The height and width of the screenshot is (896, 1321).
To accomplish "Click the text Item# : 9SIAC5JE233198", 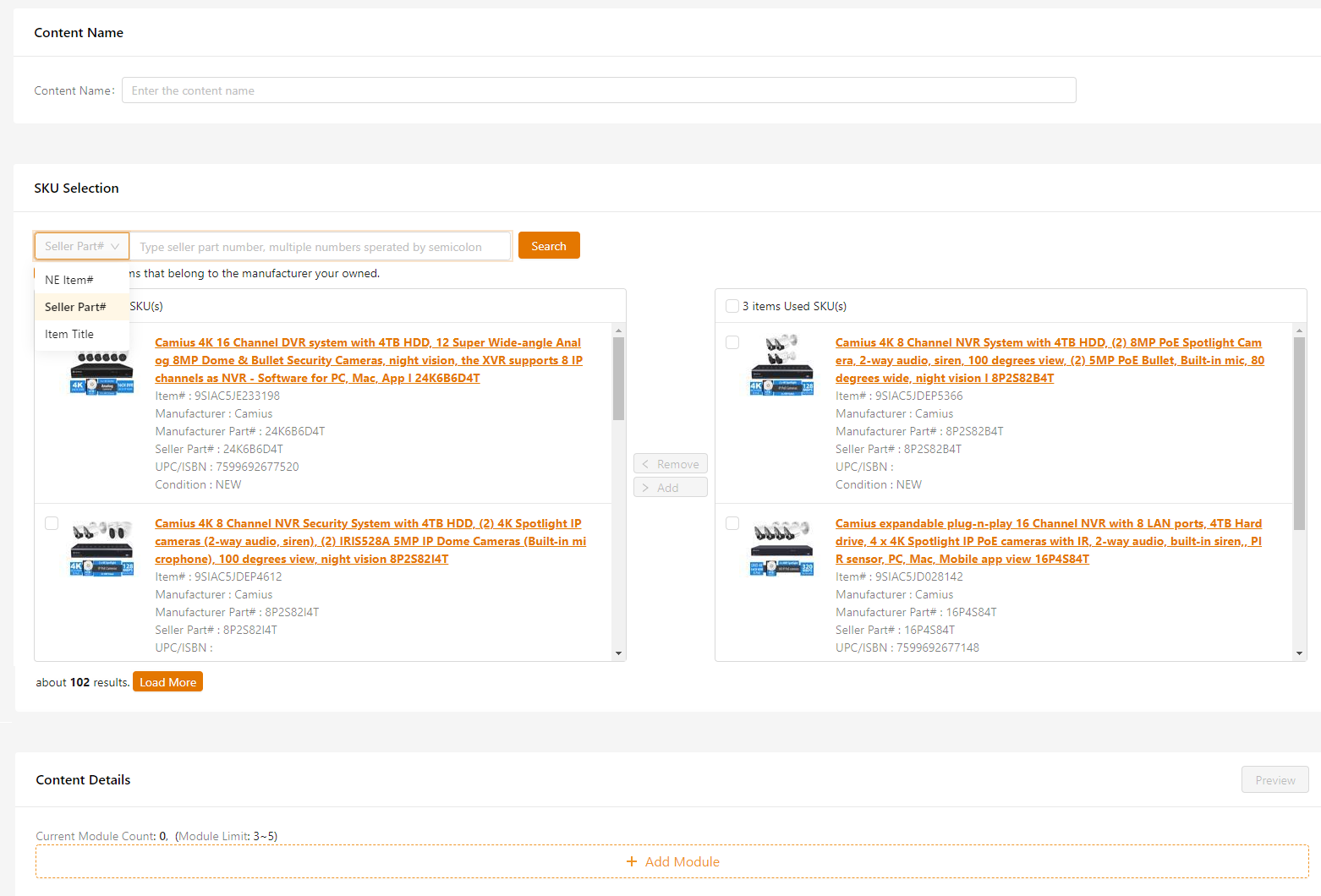I will 217,396.
